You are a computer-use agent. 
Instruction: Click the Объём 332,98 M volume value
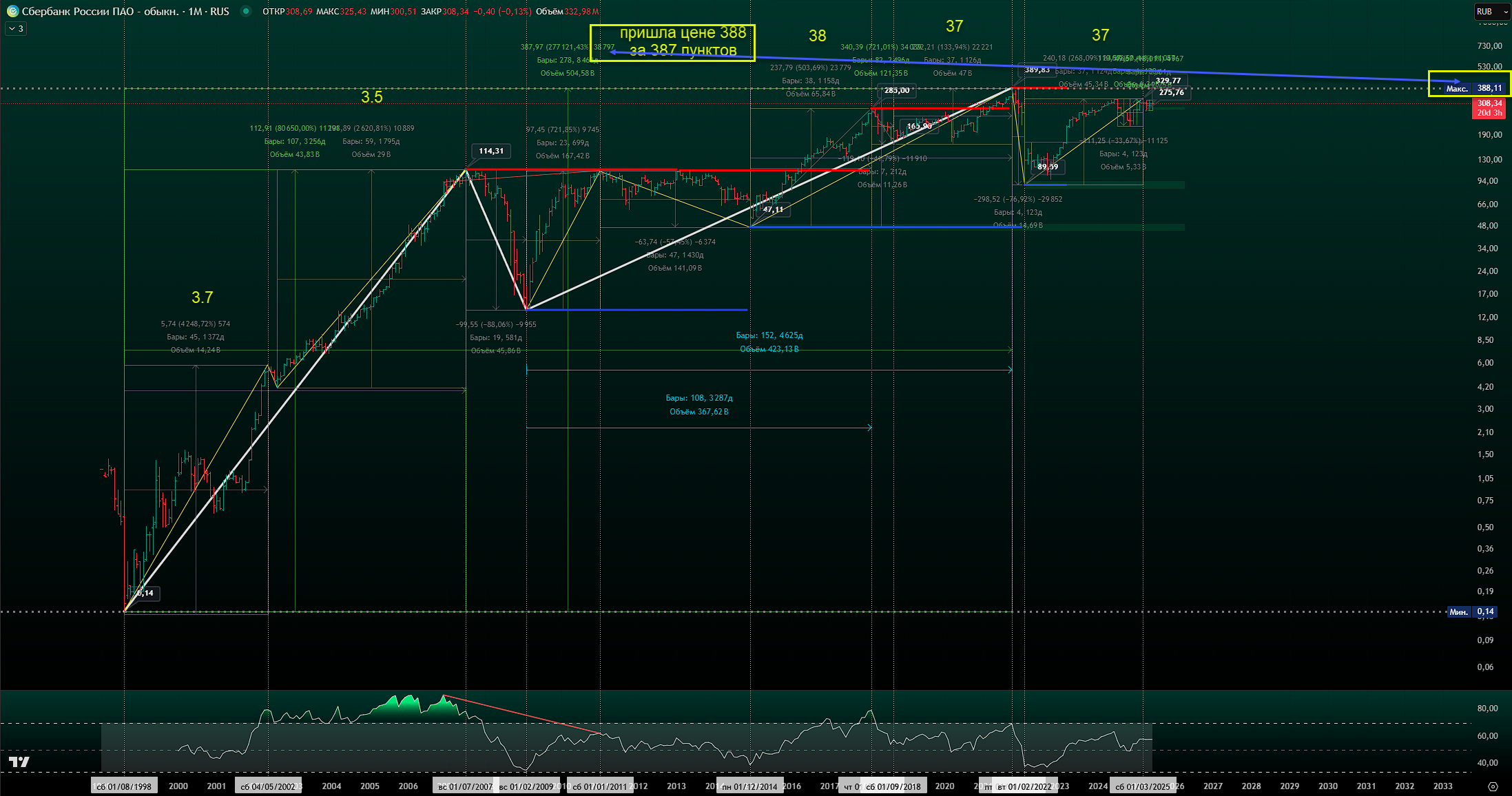(x=568, y=12)
